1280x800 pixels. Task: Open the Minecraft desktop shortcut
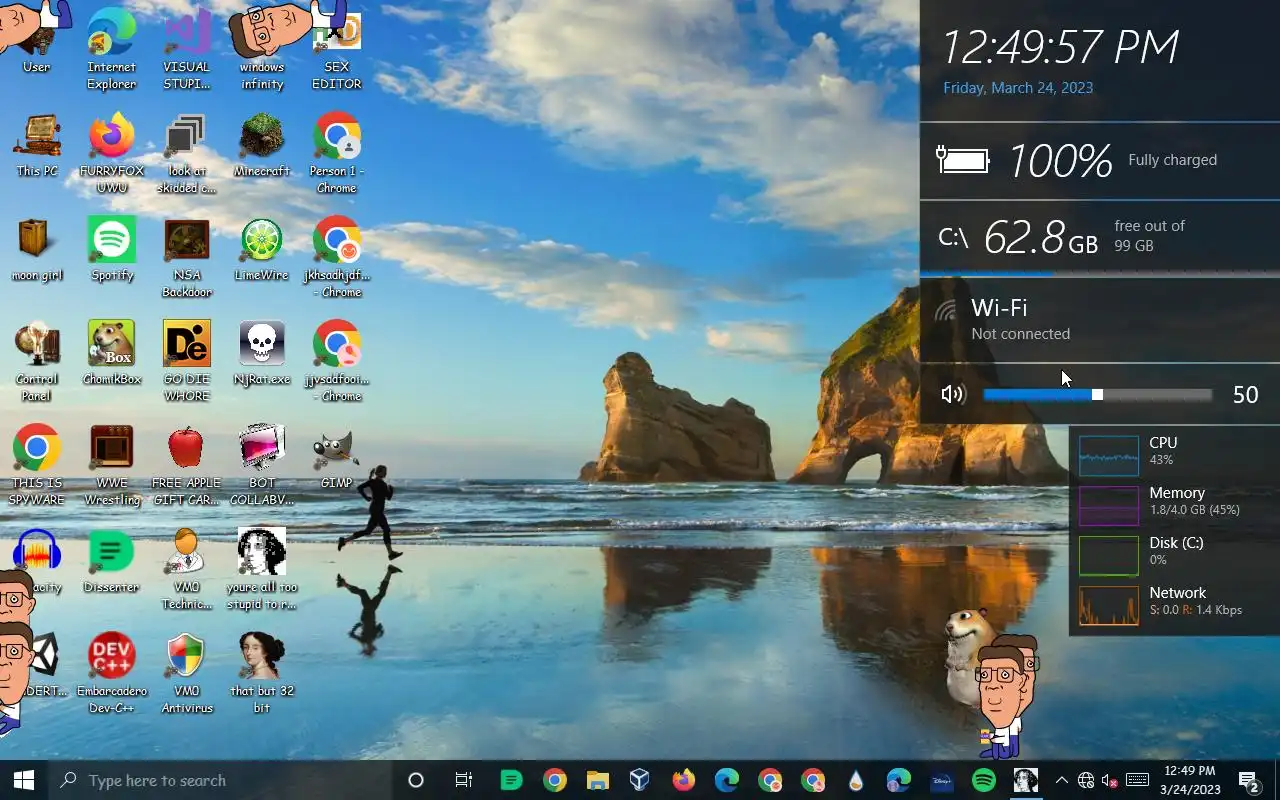262,146
